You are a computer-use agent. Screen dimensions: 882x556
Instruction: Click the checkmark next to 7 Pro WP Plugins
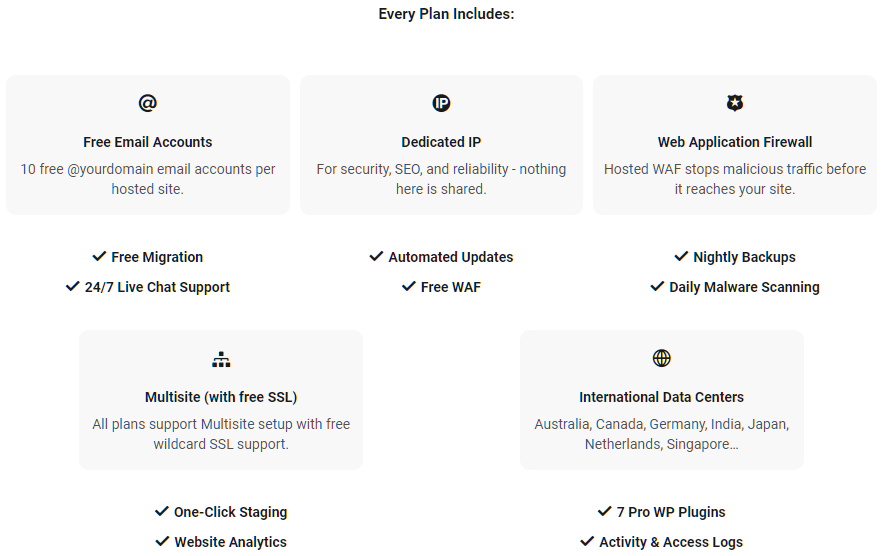coord(605,512)
